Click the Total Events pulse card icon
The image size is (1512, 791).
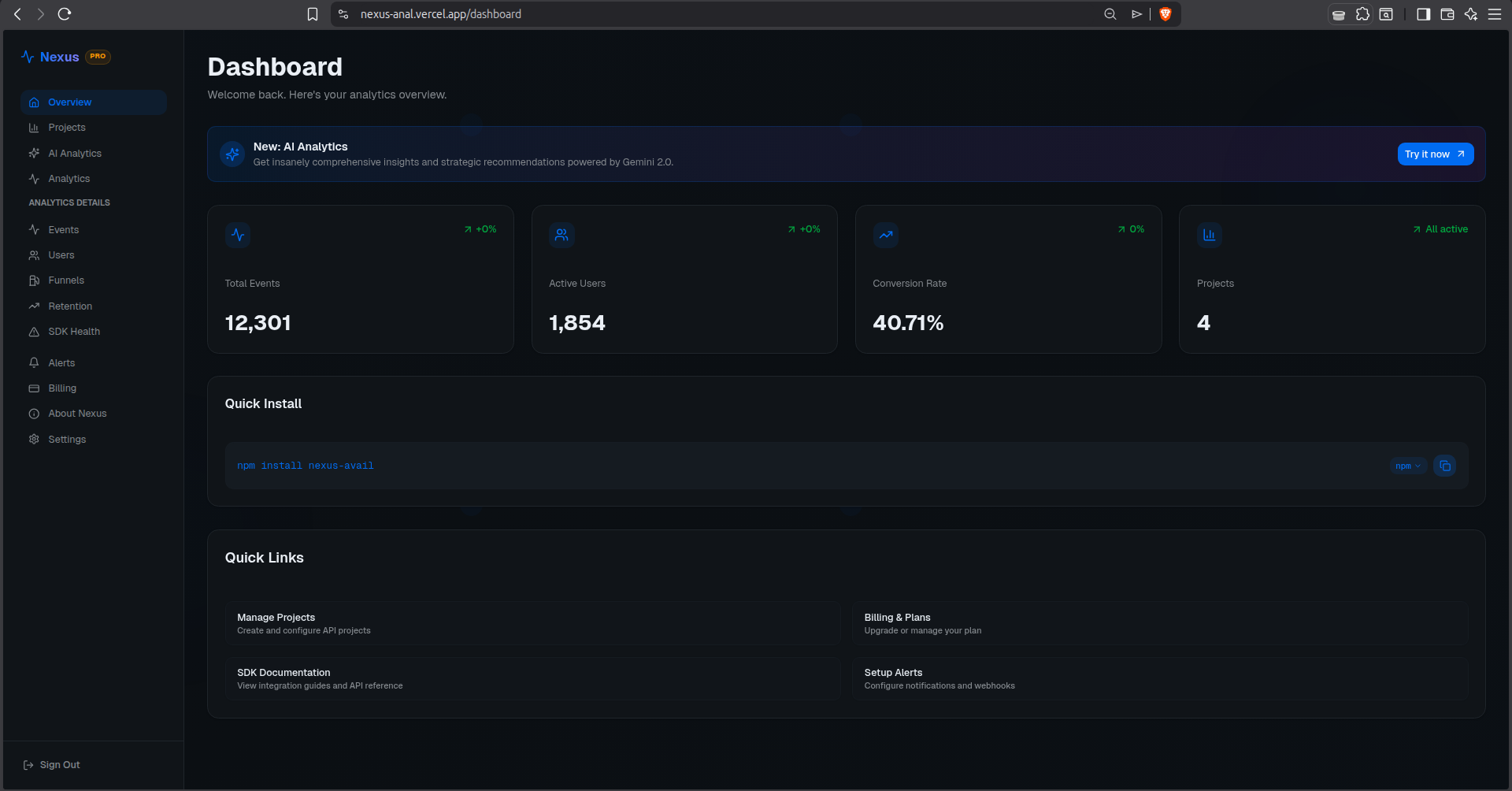point(238,235)
